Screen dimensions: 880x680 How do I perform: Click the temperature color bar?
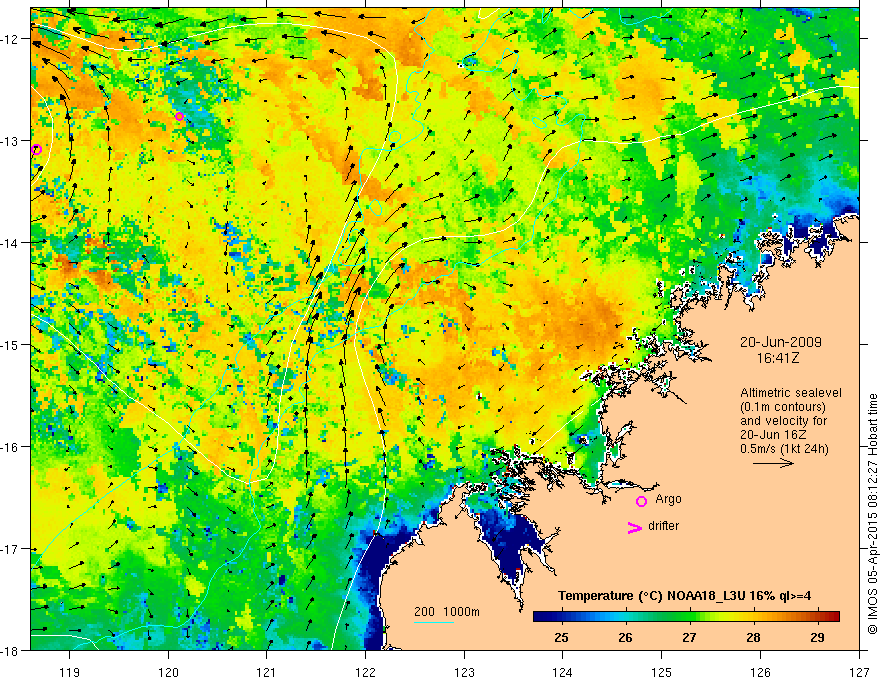click(x=686, y=617)
